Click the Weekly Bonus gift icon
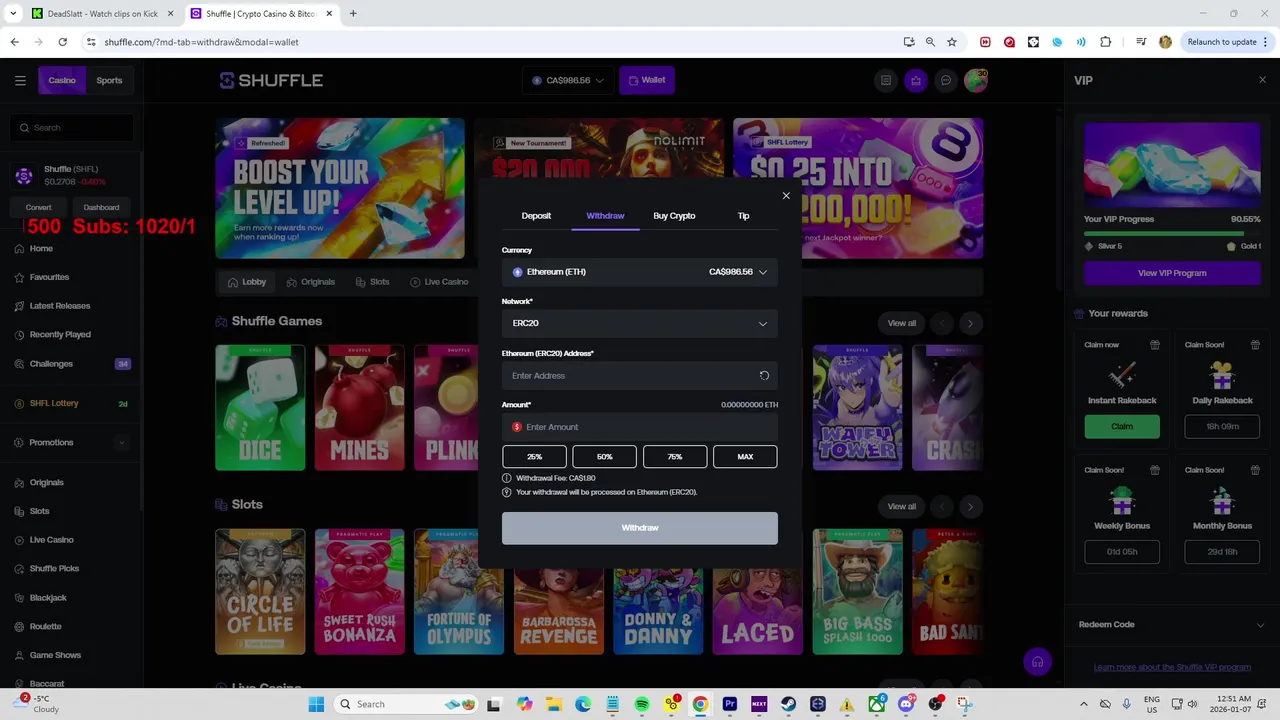 (x=1155, y=470)
